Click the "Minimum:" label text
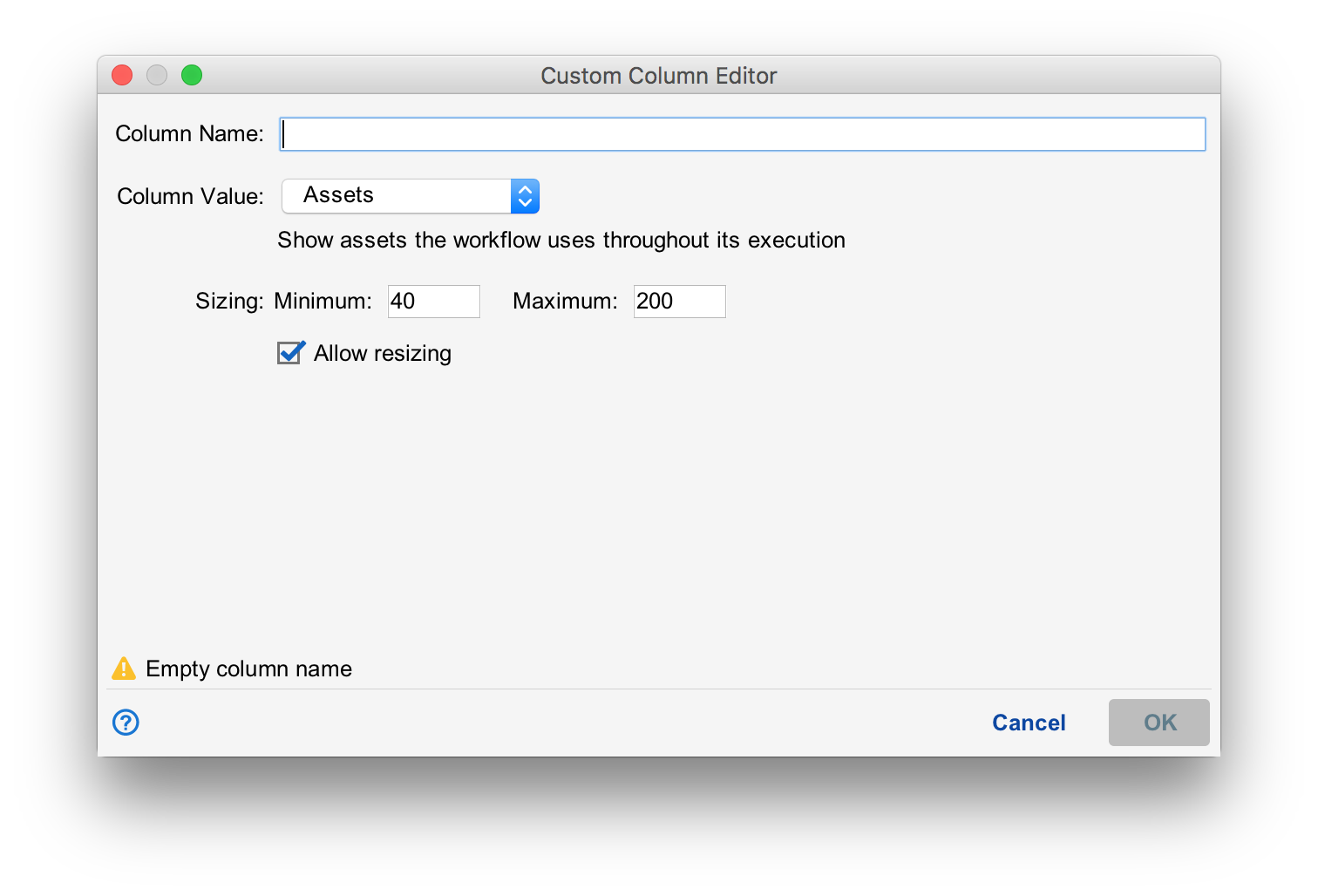Image resolution: width=1318 pixels, height=896 pixels. click(x=323, y=302)
